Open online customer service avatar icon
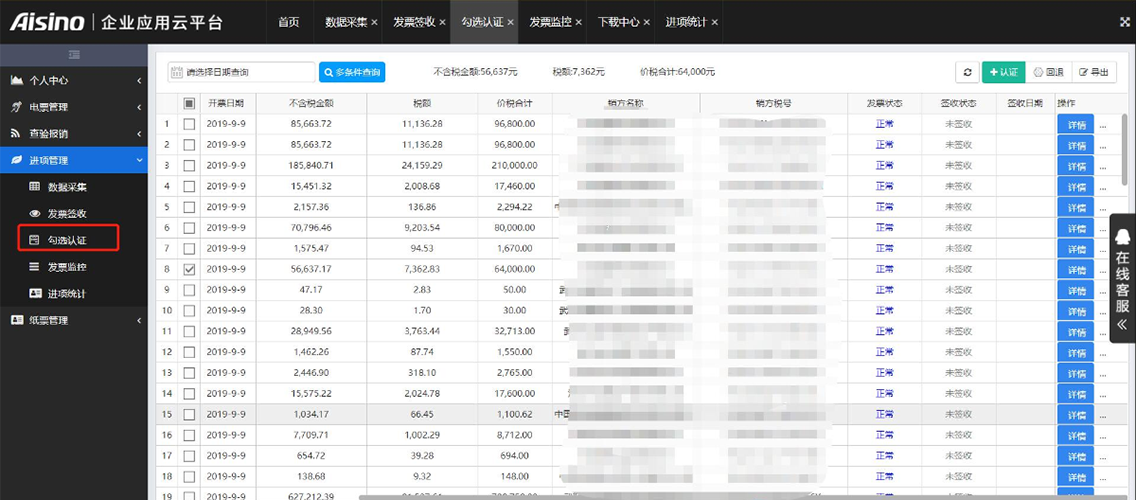The image size is (1136, 500). coord(1122,236)
